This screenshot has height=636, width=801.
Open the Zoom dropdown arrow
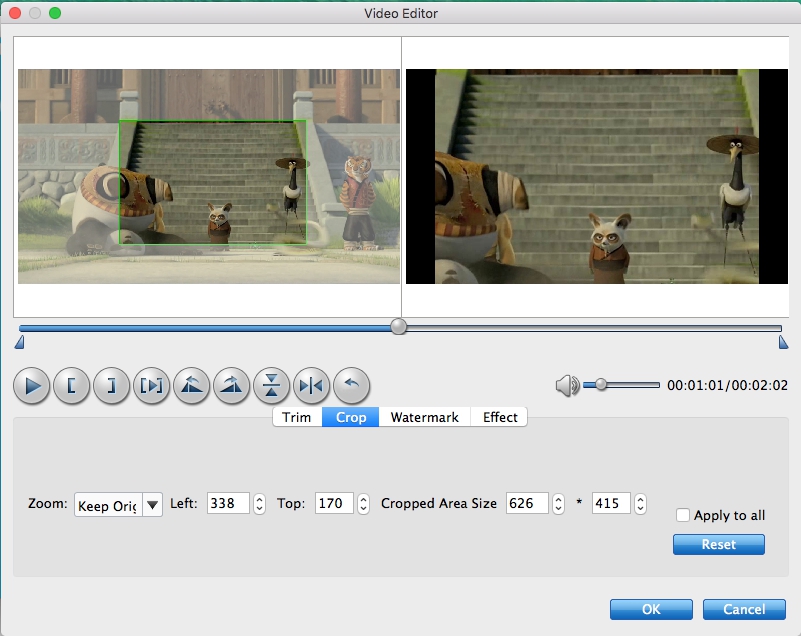tap(152, 505)
